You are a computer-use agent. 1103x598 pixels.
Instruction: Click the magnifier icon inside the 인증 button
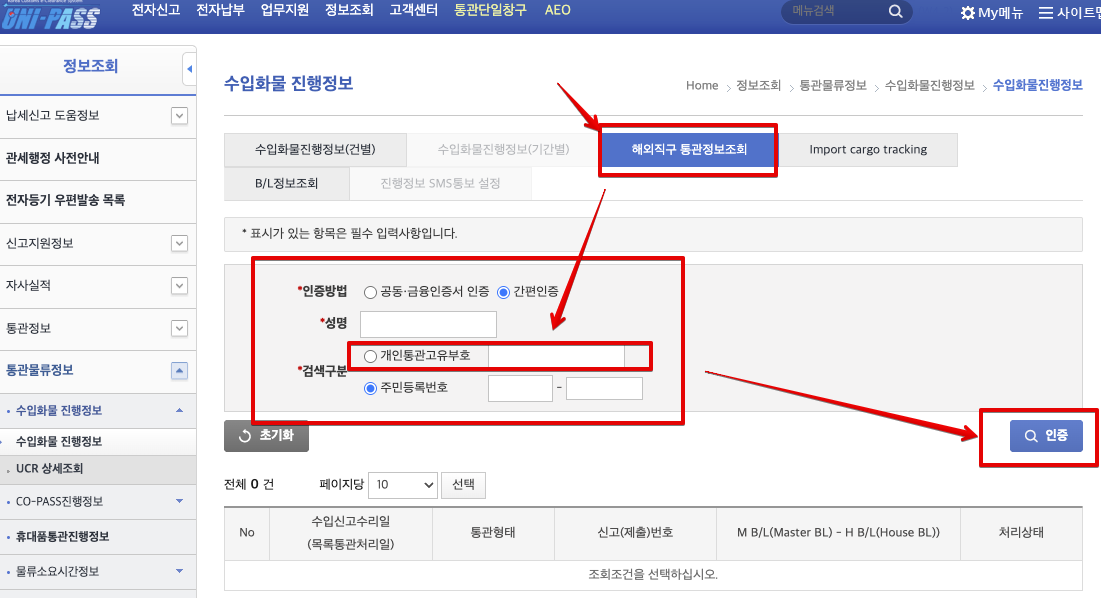coord(1031,435)
